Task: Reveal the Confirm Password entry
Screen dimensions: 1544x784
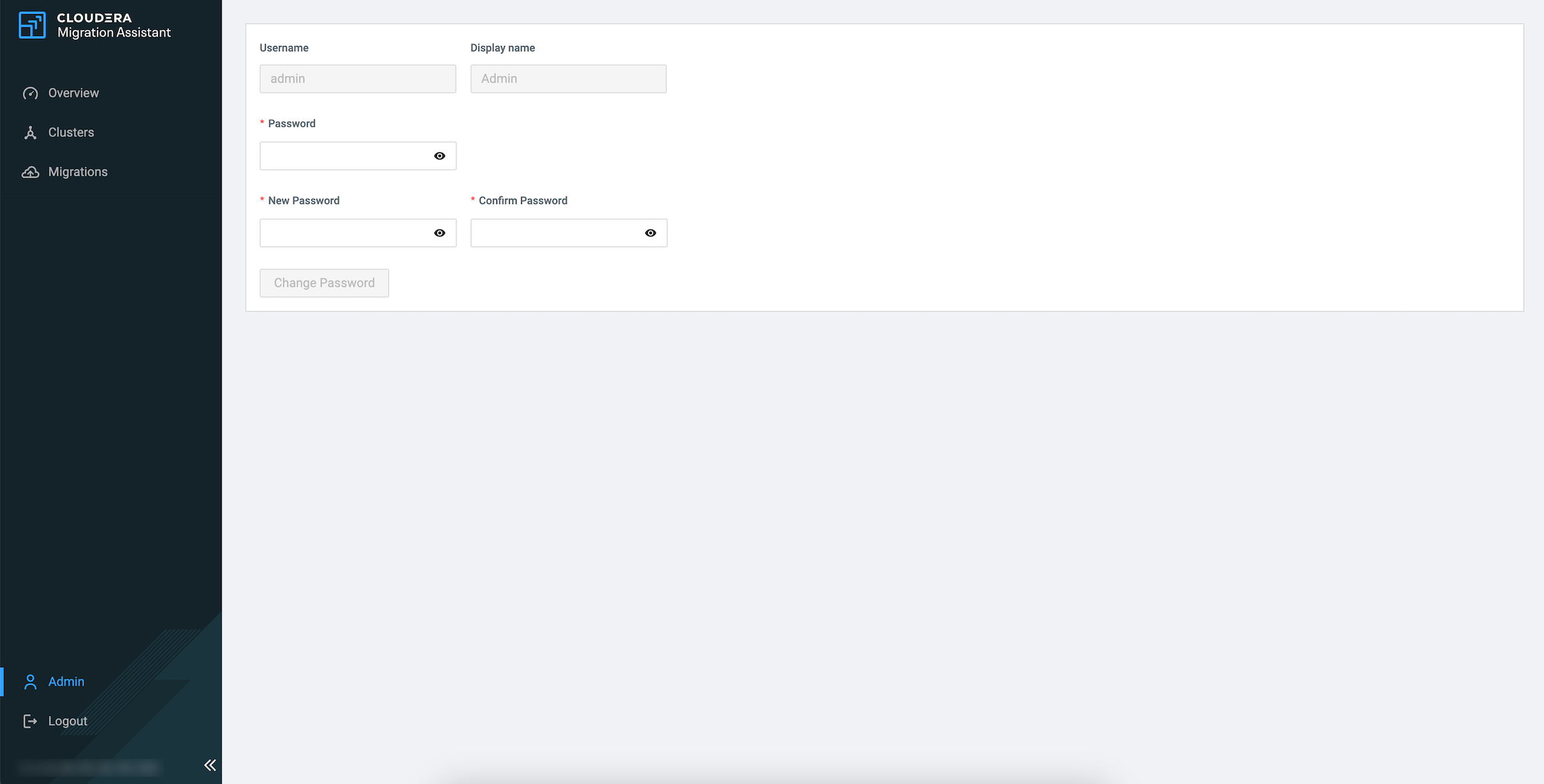Action: (651, 234)
